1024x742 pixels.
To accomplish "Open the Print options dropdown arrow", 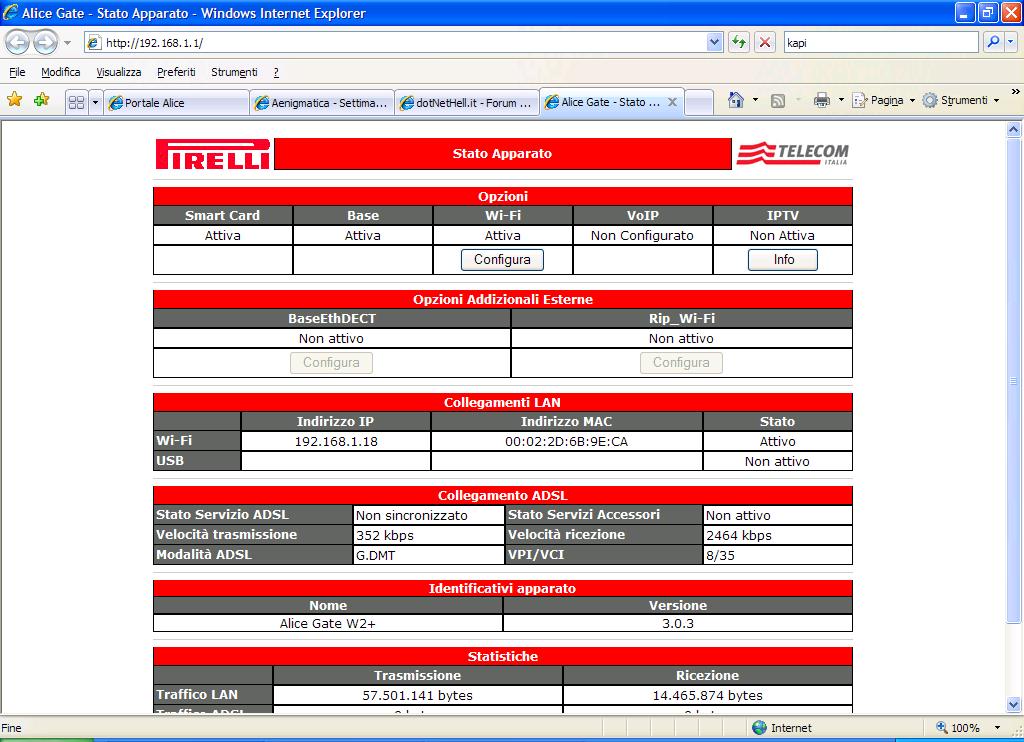I will tap(840, 100).
